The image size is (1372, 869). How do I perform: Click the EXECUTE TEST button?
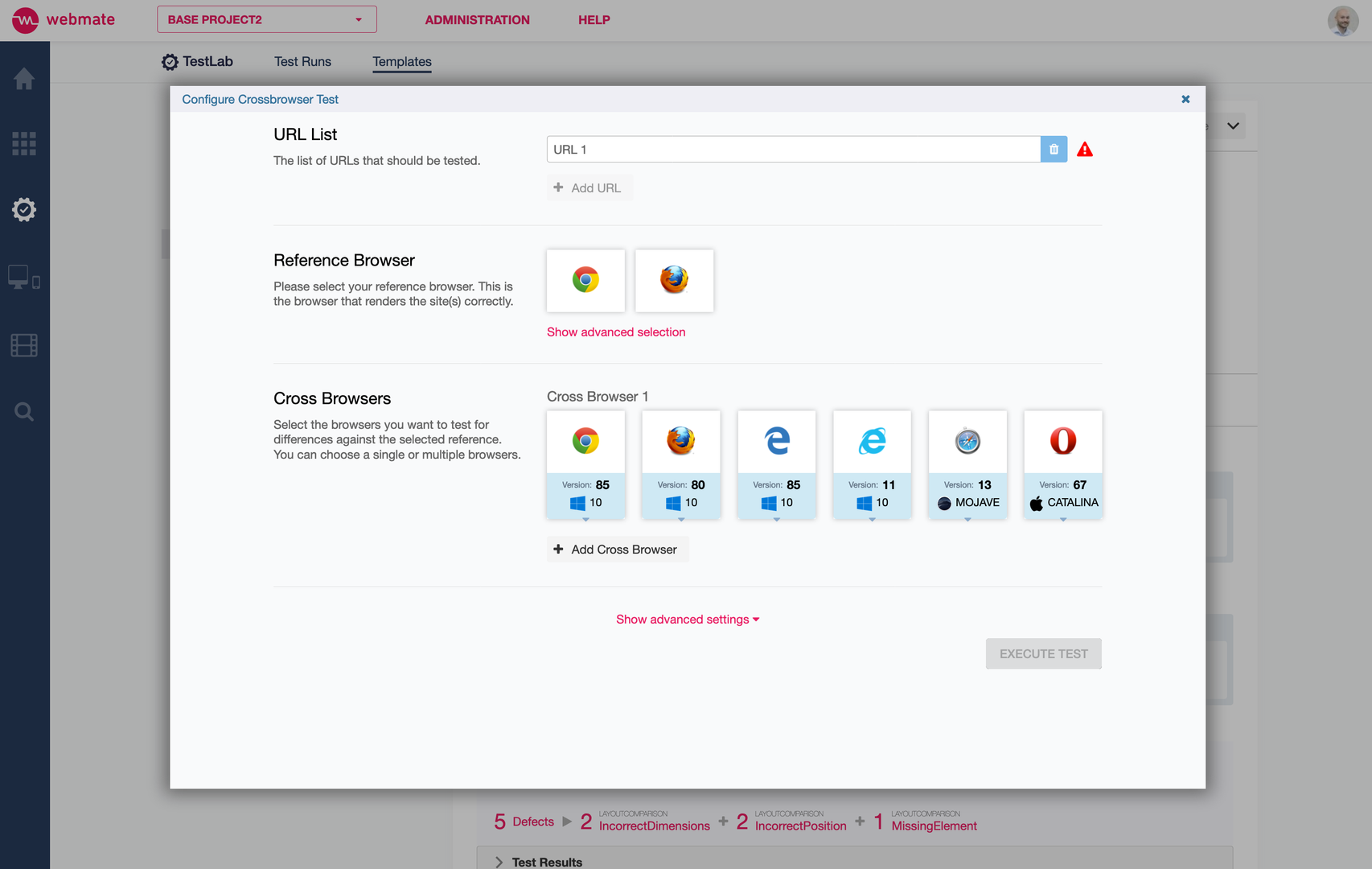[1044, 654]
